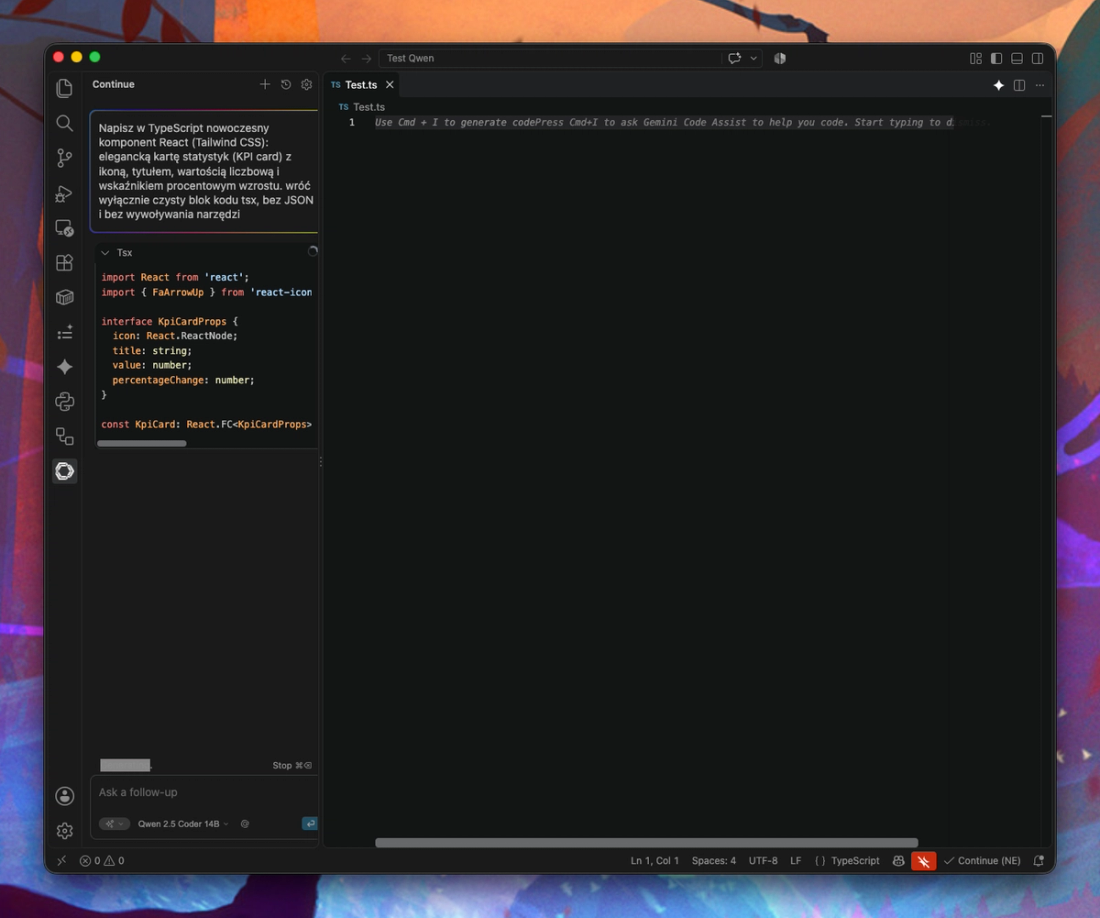Open the Python view in activity bar
1100x918 pixels.
click(65, 402)
